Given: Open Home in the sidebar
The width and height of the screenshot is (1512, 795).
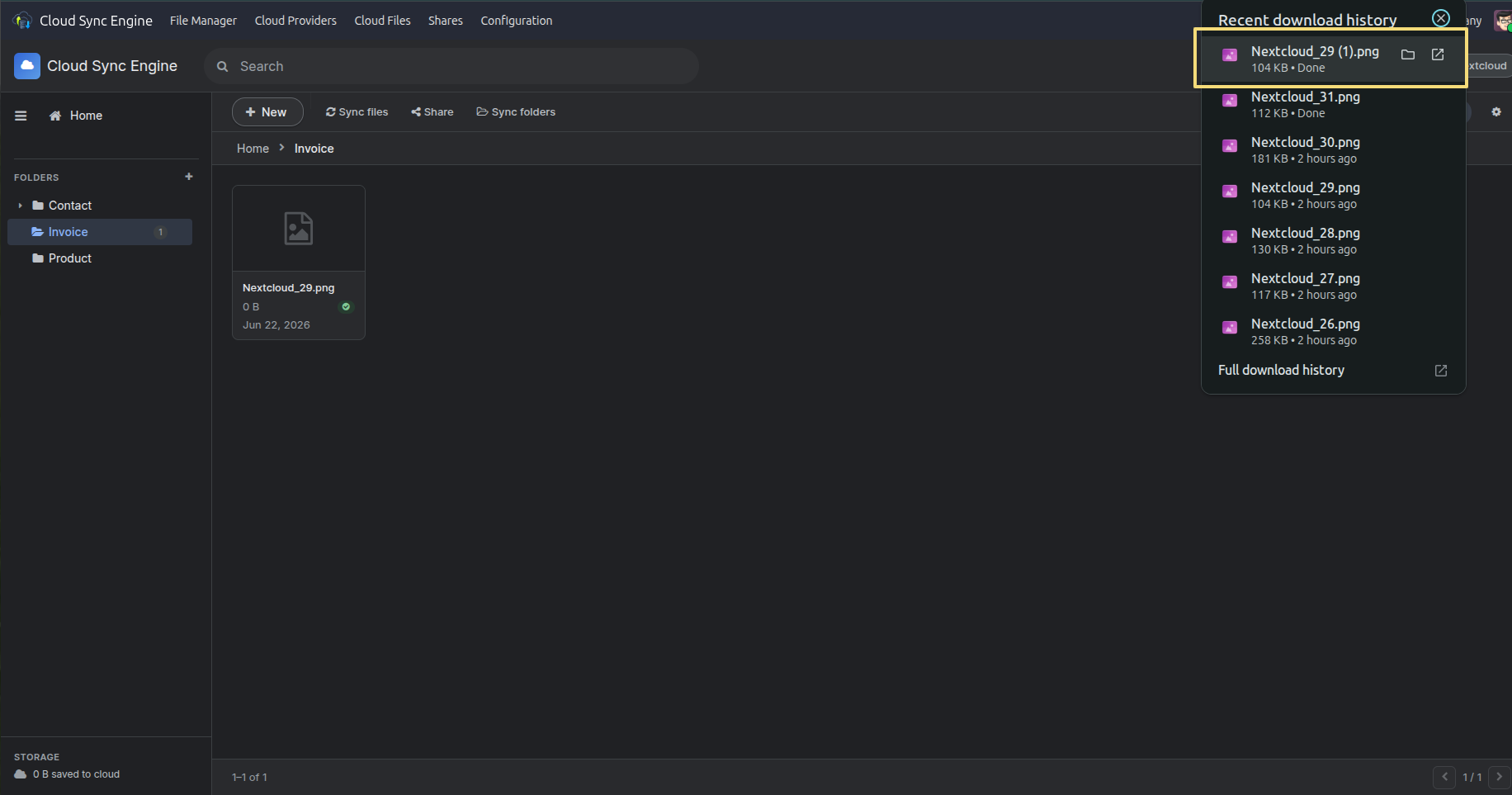Looking at the screenshot, I should (x=75, y=116).
